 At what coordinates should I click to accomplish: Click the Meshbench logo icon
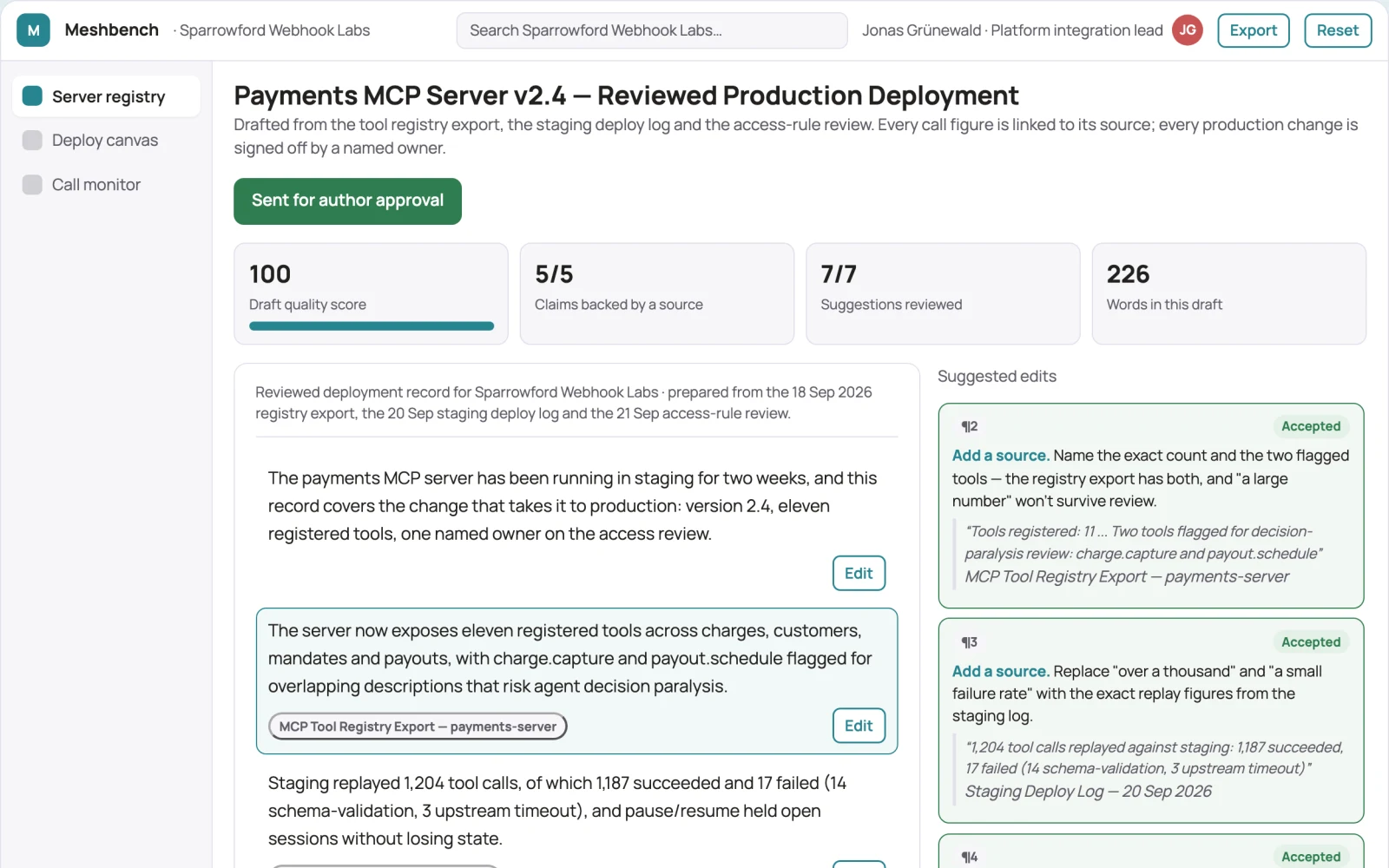[x=33, y=30]
